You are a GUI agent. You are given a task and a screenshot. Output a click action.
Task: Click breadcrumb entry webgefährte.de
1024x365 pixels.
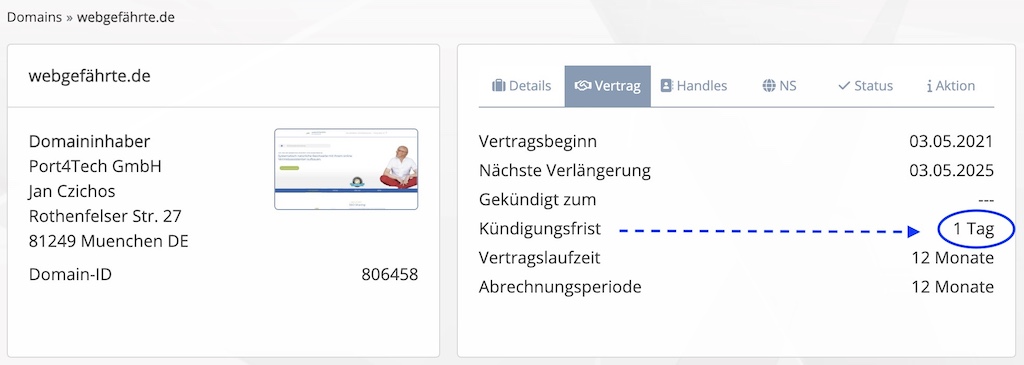(125, 17)
